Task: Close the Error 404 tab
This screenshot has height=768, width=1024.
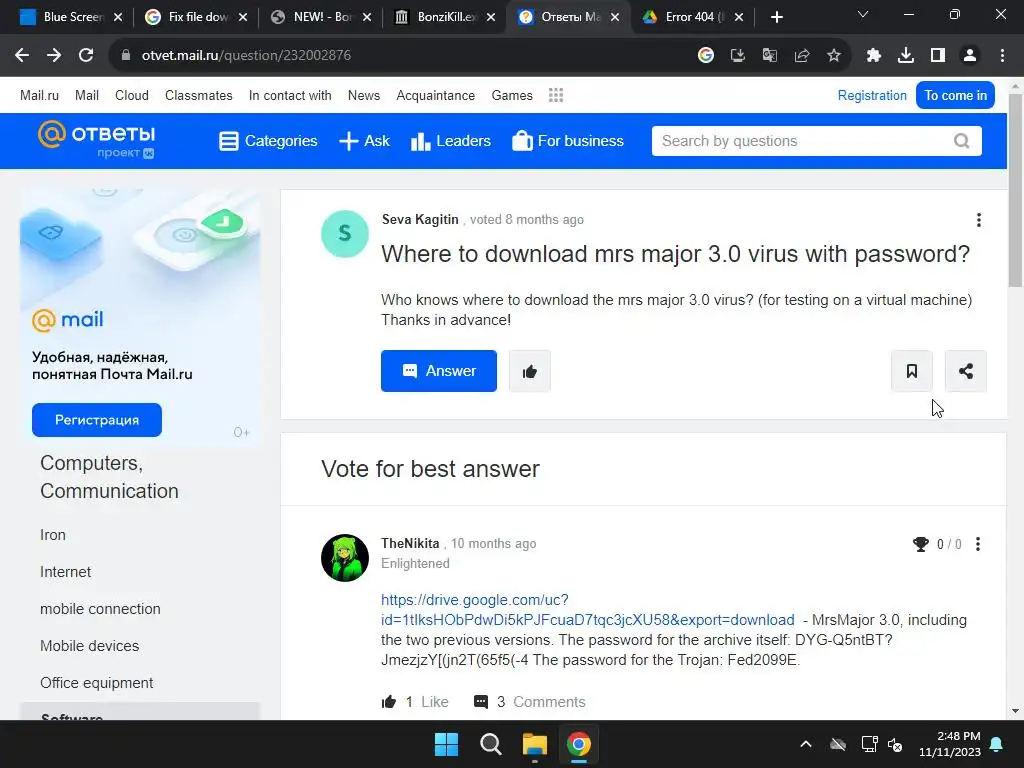Action: 739,17
